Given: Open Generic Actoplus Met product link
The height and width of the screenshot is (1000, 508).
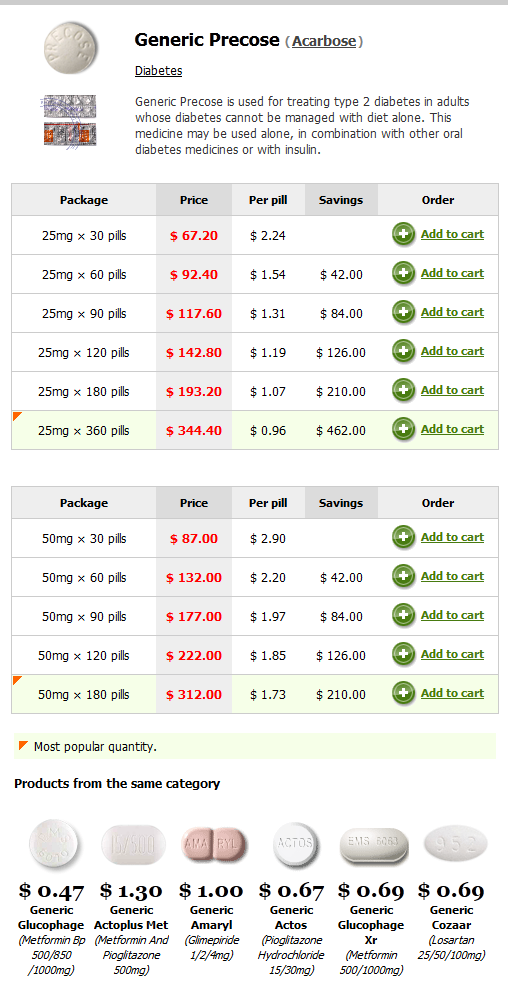Looking at the screenshot, I should tap(131, 918).
